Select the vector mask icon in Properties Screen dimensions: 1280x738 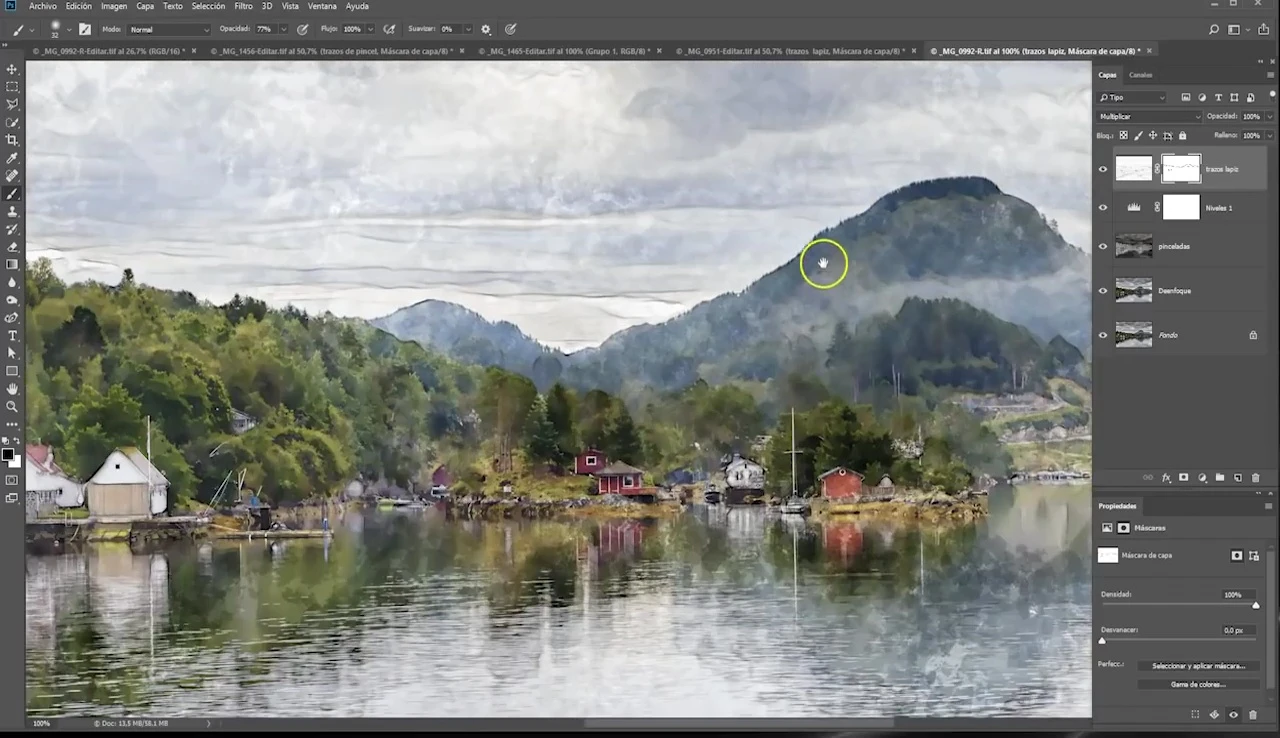[x=1254, y=555]
